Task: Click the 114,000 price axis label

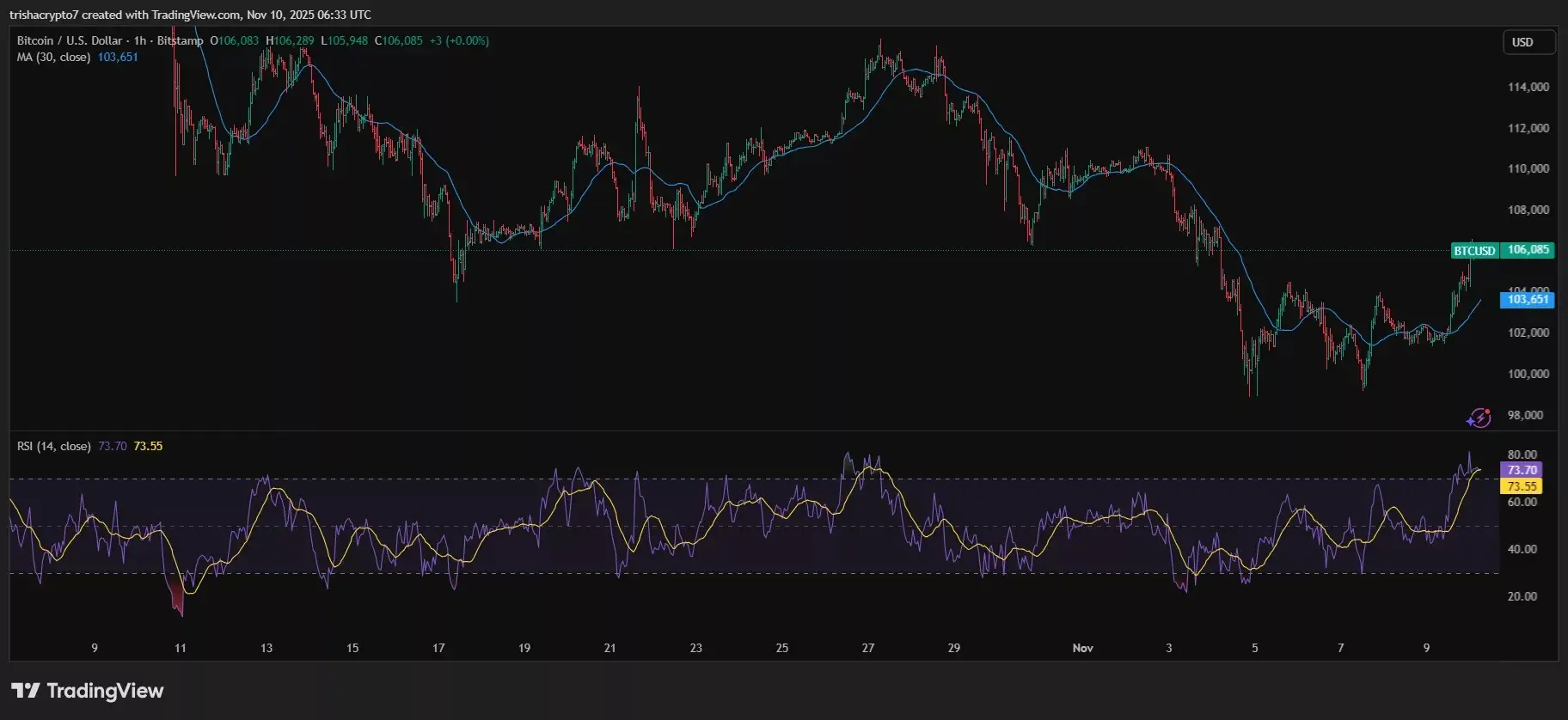Action: click(1528, 87)
